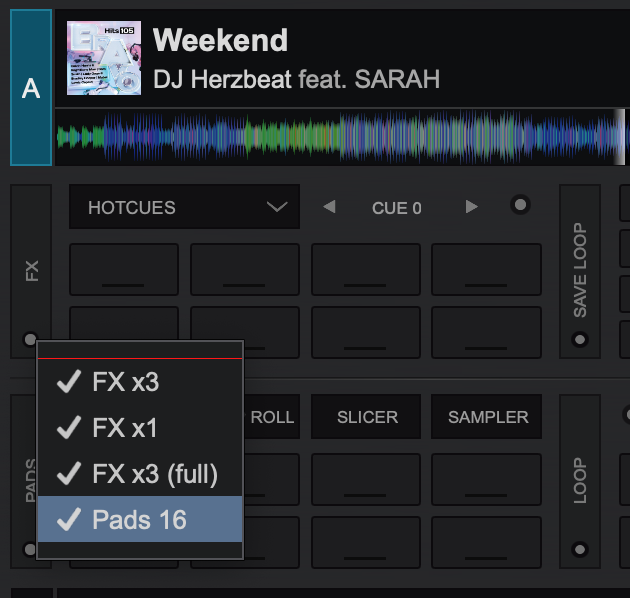Viewport: 630px width, 598px height.
Task: Click the waveform overview of the track
Action: [x=340, y=138]
